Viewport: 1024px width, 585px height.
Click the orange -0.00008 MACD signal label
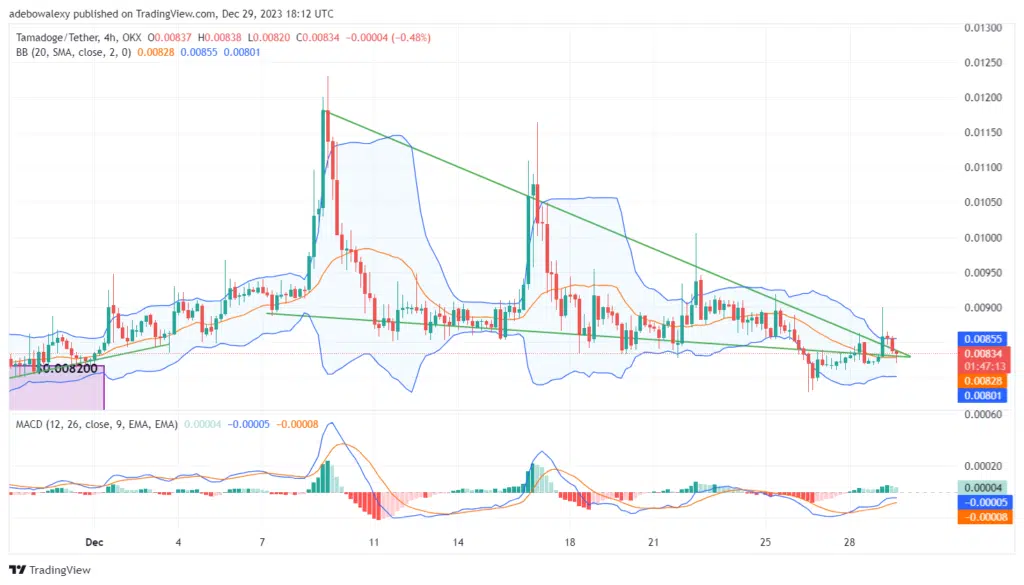[x=984, y=517]
